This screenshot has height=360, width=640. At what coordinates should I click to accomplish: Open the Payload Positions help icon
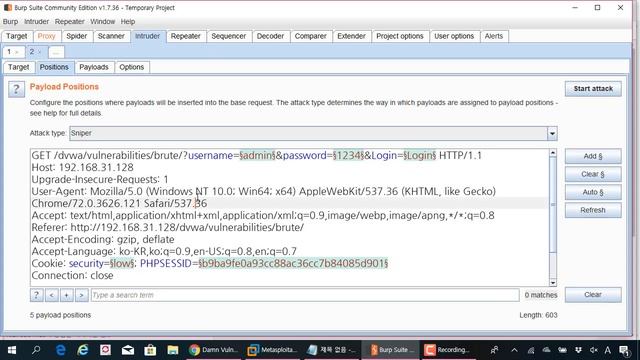click(x=16, y=89)
